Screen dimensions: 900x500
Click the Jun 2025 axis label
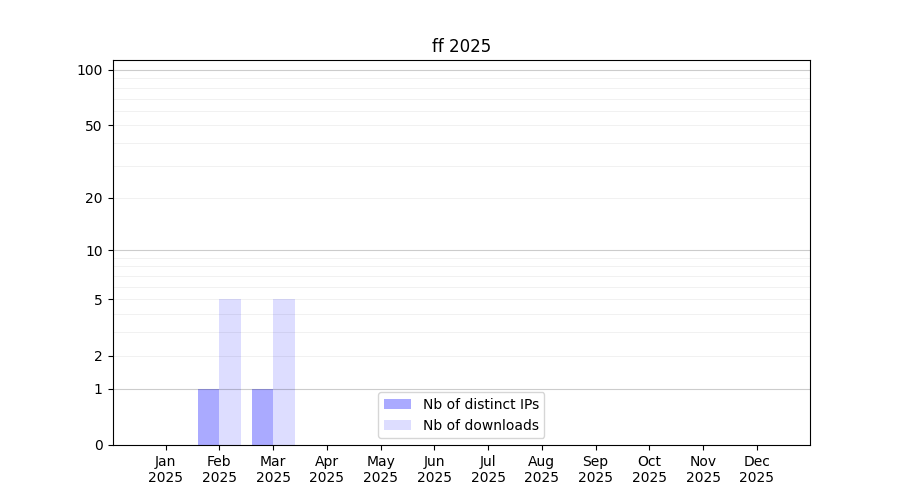coord(434,469)
